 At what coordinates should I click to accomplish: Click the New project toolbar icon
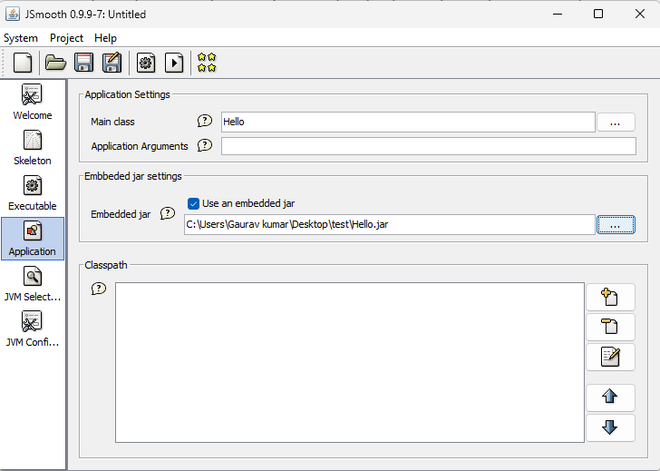pyautogui.click(x=23, y=63)
